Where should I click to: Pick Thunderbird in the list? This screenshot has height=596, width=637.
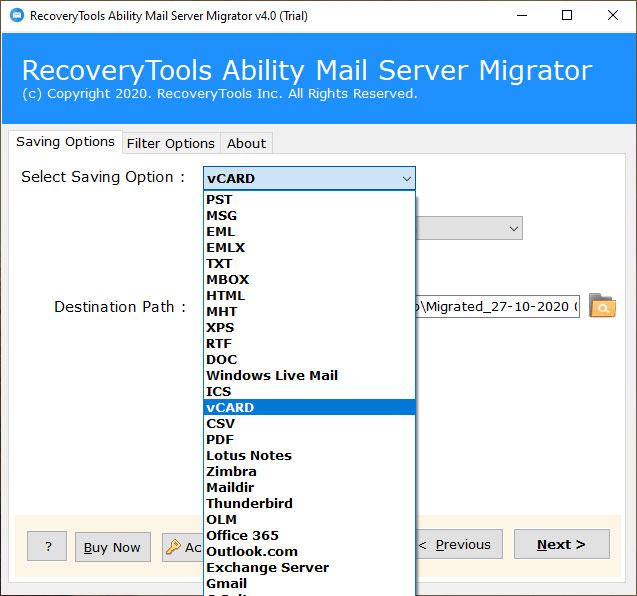(x=309, y=503)
